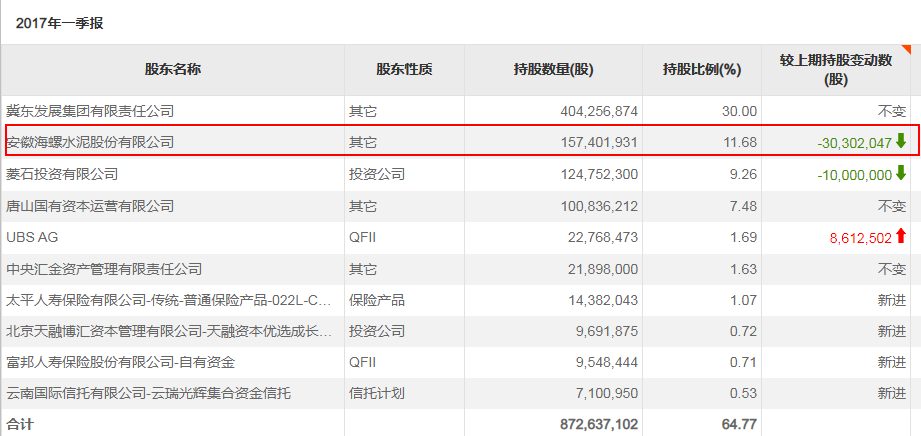Image resolution: width=921 pixels, height=436 pixels.
Task: Open shareholder 中央汇金资产管理有限责任公司
Action: click(104, 269)
